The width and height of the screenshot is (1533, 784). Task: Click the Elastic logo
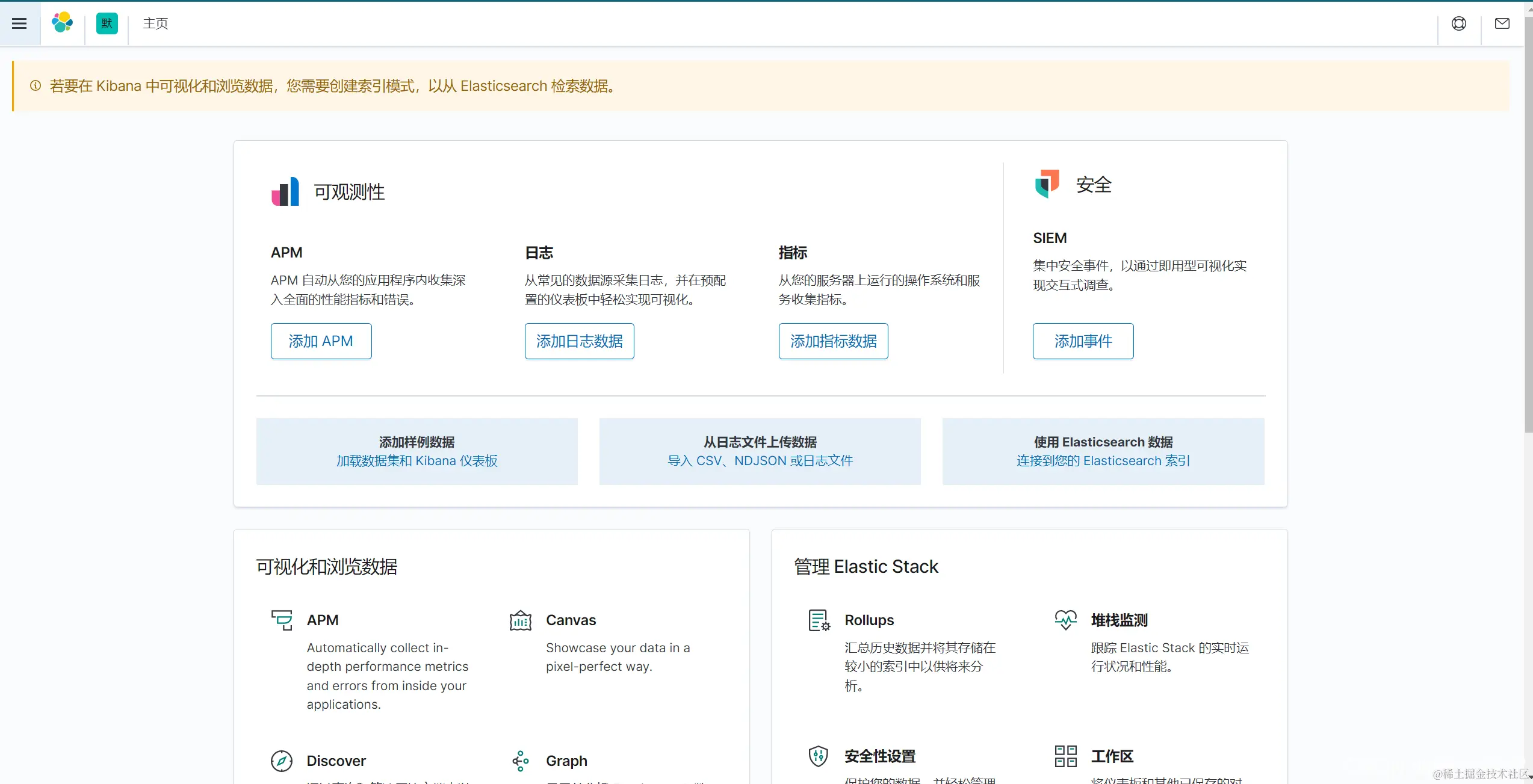point(63,23)
